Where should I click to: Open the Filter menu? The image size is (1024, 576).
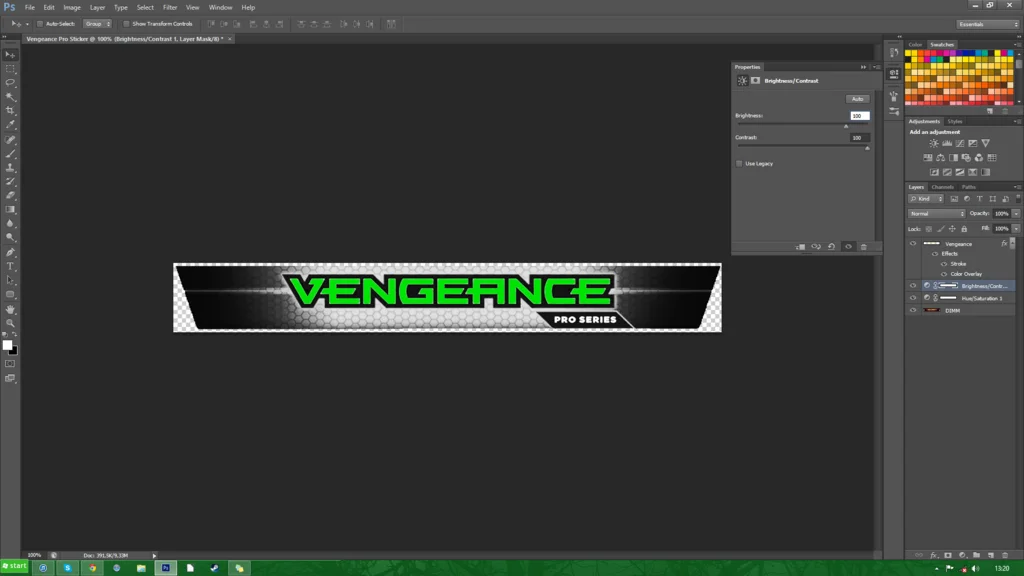pyautogui.click(x=170, y=8)
